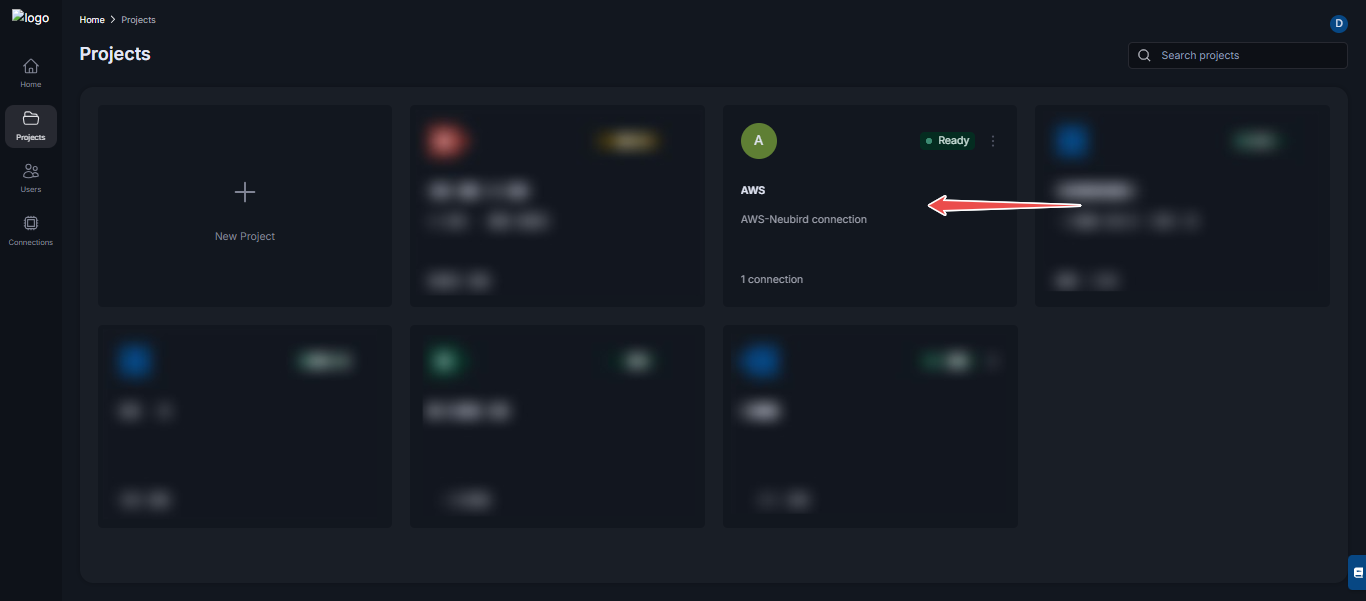Create a project via the New Project card
Viewport: 1366px width, 601px height.
pos(244,206)
